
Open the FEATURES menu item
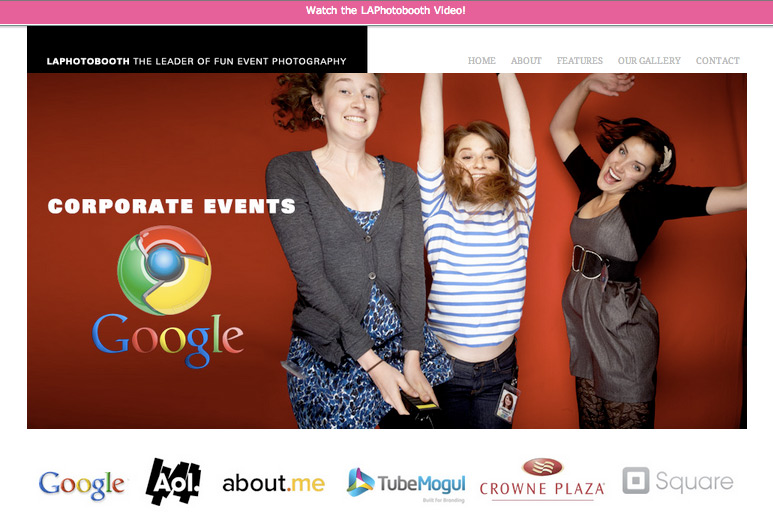pyautogui.click(x=580, y=61)
